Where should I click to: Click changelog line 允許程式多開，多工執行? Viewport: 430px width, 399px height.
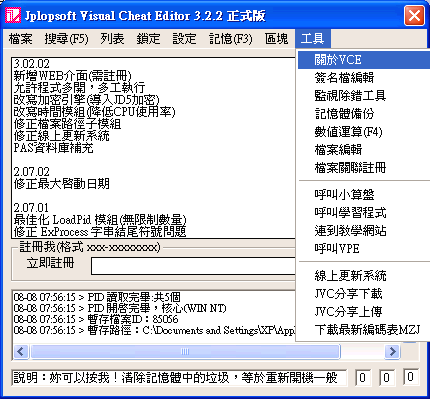(79, 88)
